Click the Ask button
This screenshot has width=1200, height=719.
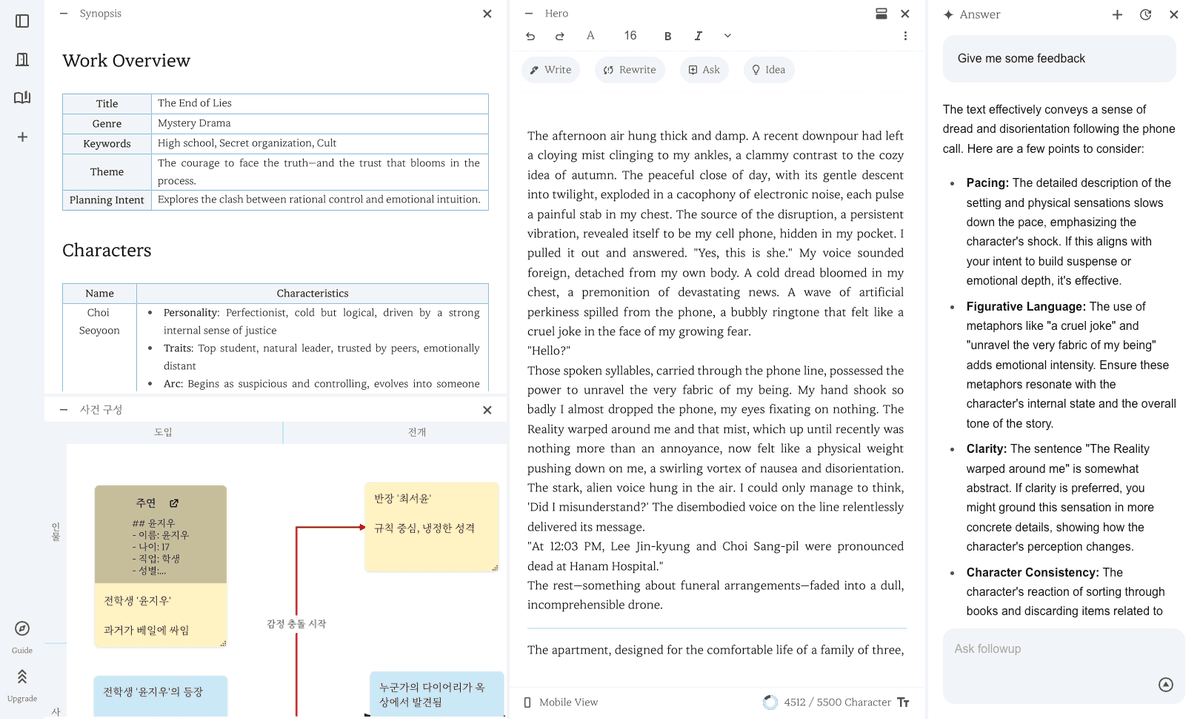pos(704,70)
